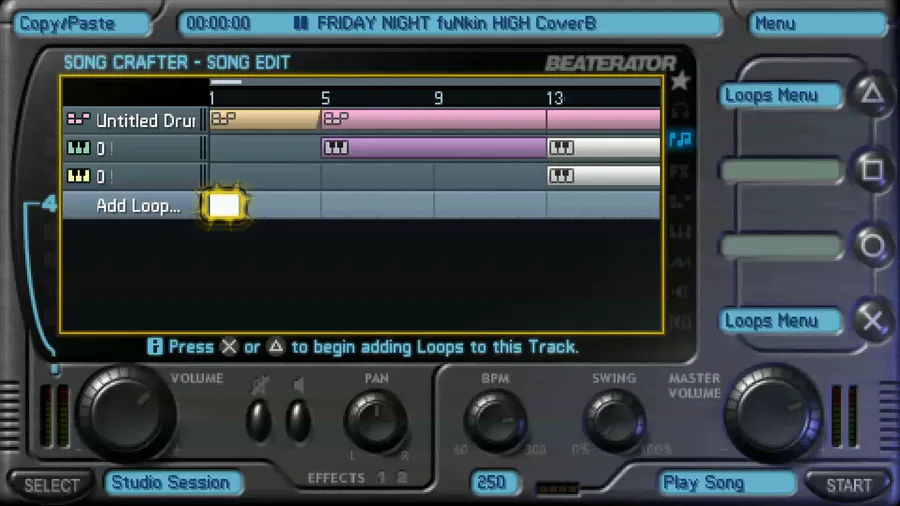This screenshot has height=506, width=900.
Task: Click the green keyboard icon of second track
Action: point(79,148)
